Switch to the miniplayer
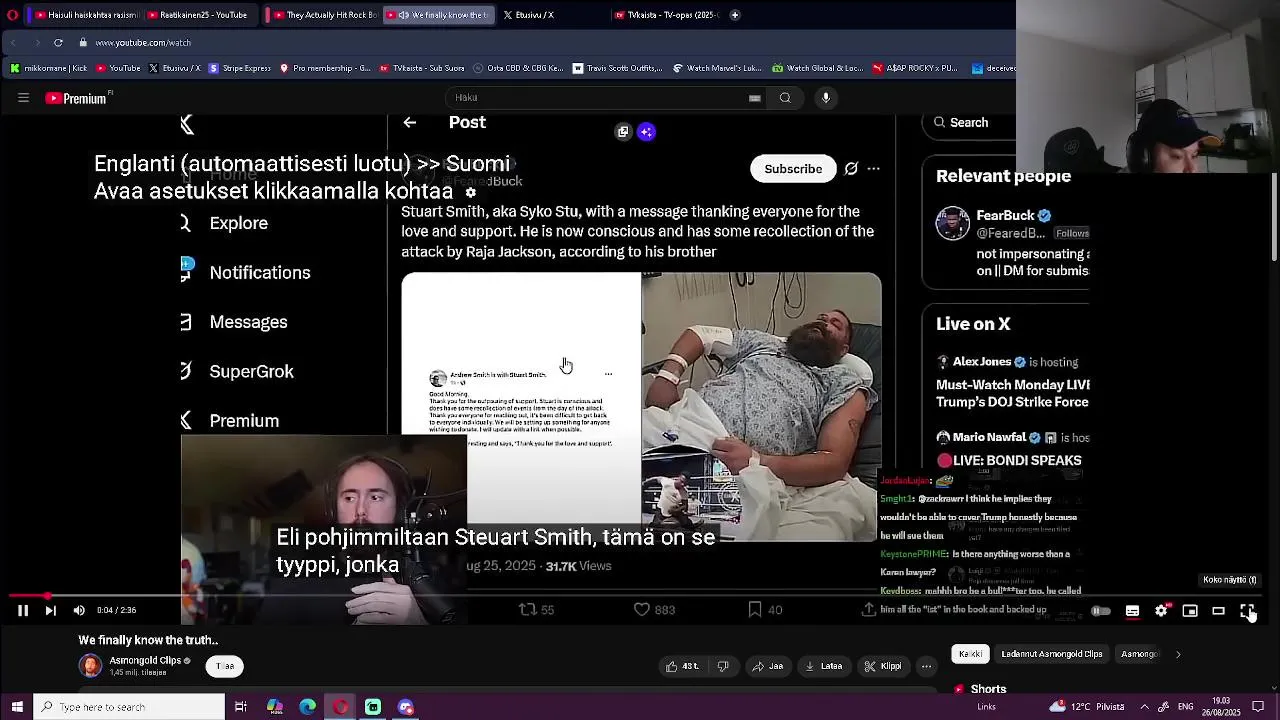Viewport: 1280px width, 720px height. (x=1190, y=611)
